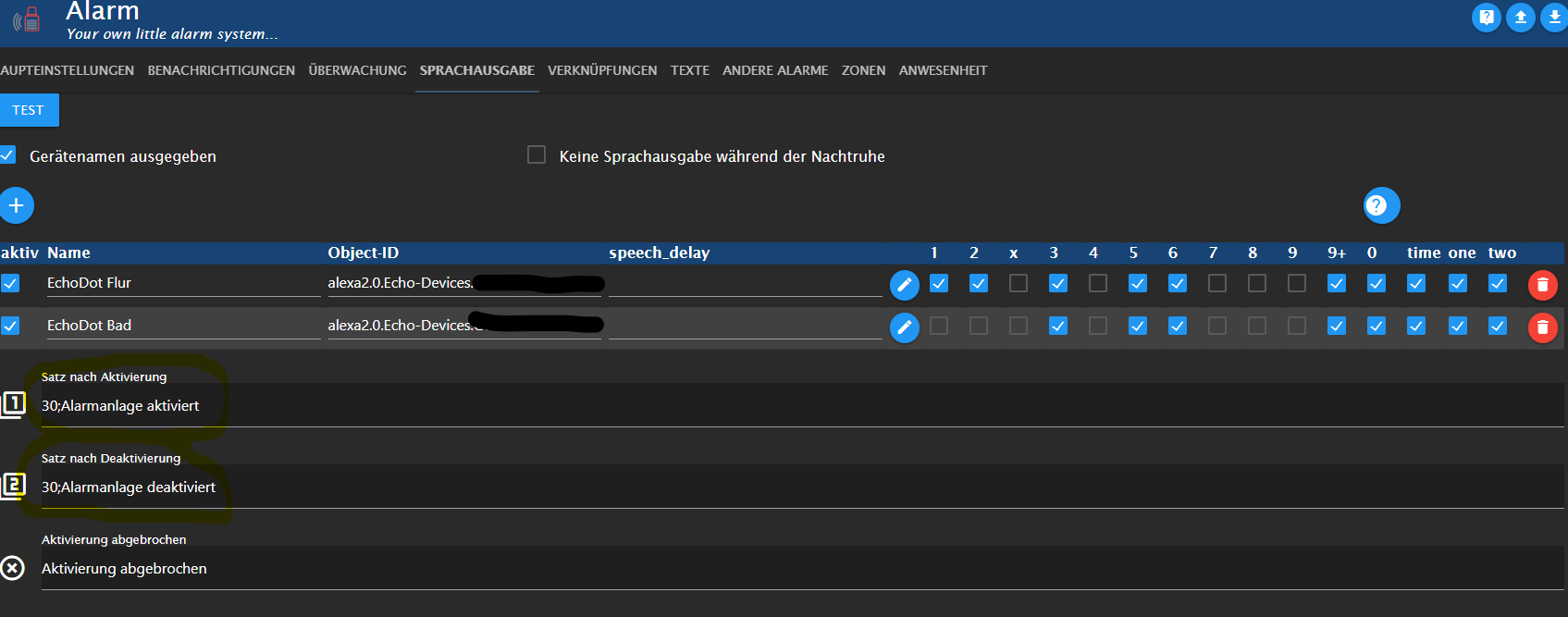
Task: Toggle aktiv checkbox for EchoDot Bad
Action: pos(9,326)
